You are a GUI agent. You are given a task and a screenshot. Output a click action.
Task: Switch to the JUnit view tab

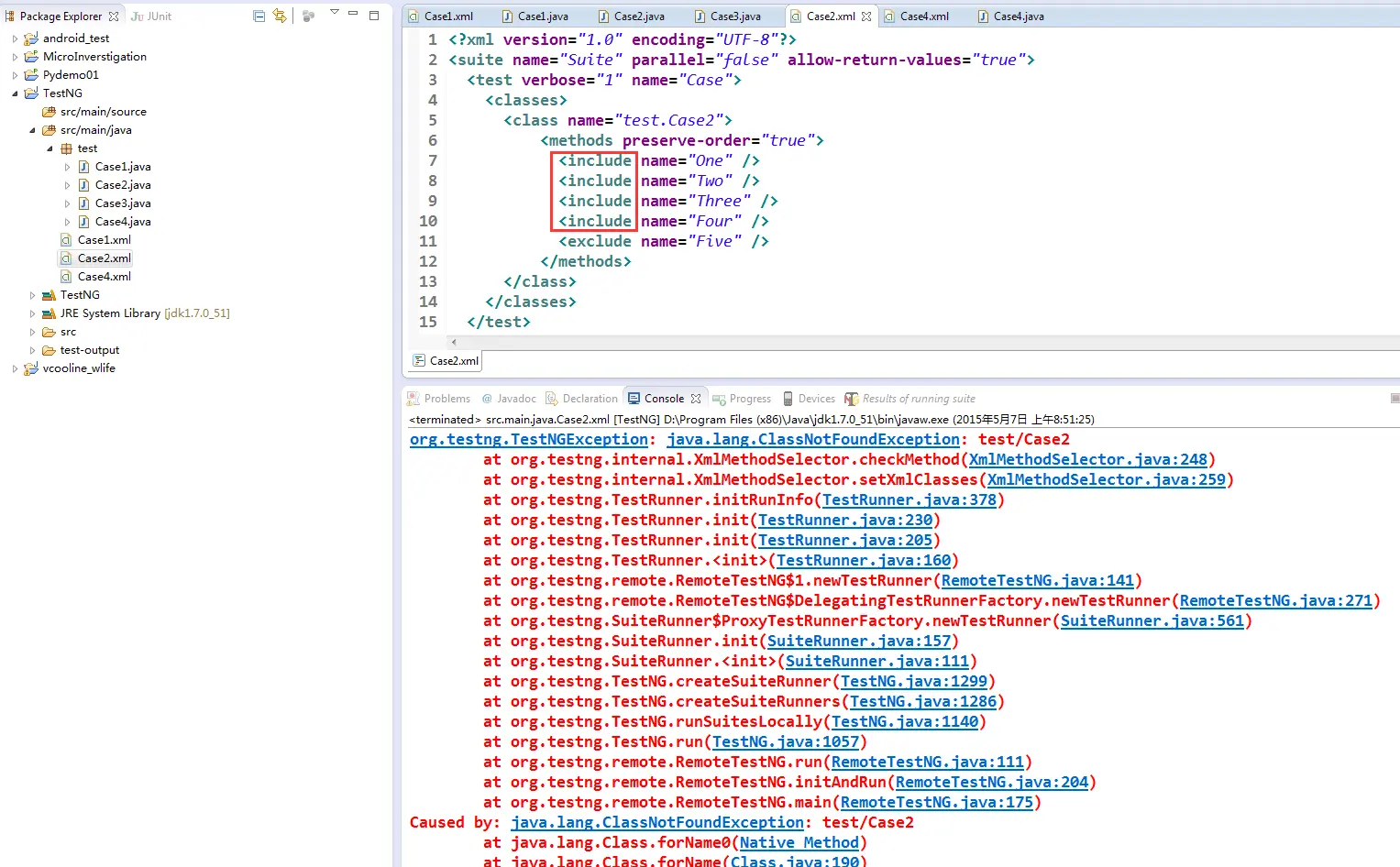(151, 16)
